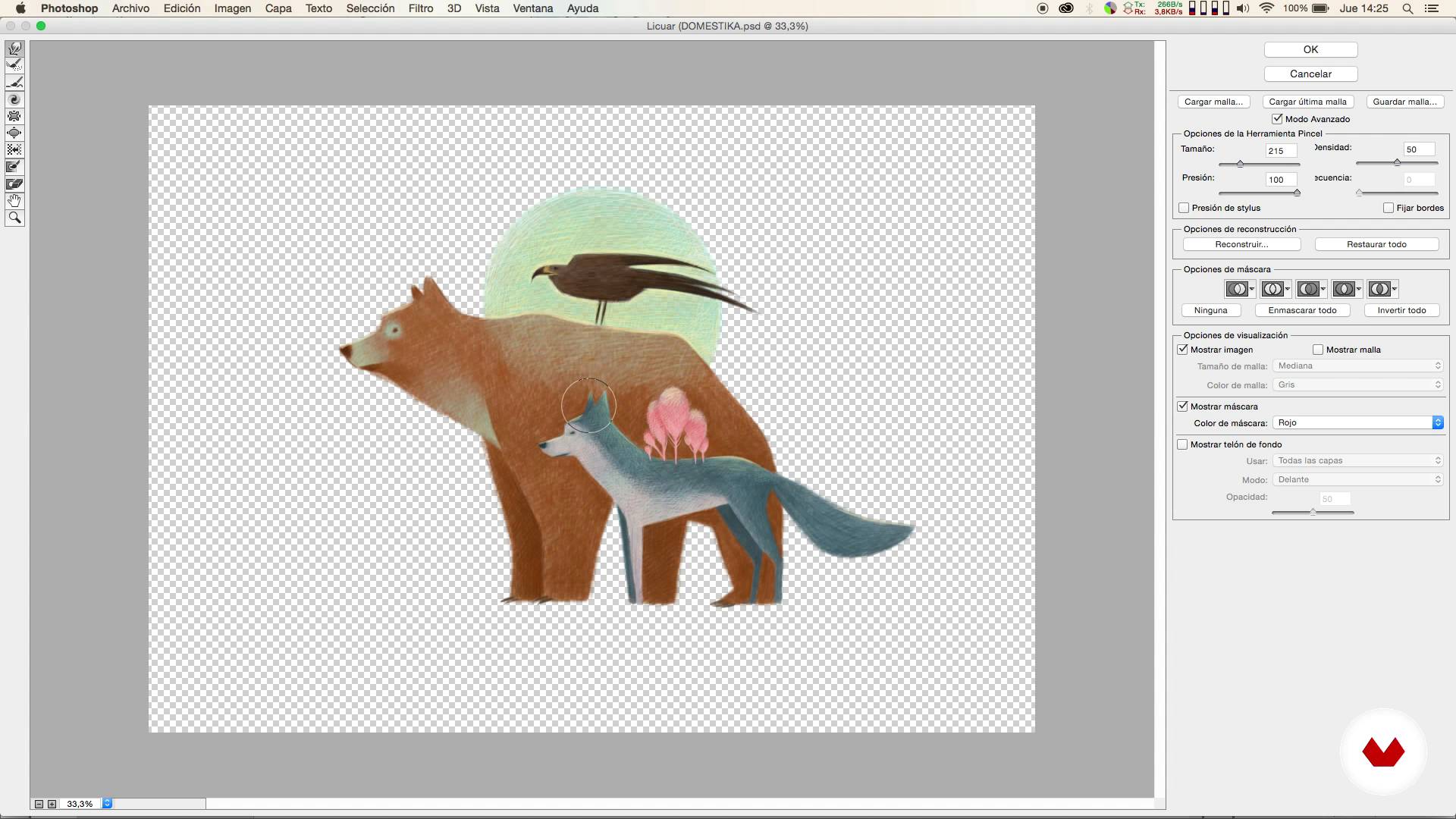The image size is (1456, 819).
Task: Select the Pucker tool
Action: pos(14,116)
